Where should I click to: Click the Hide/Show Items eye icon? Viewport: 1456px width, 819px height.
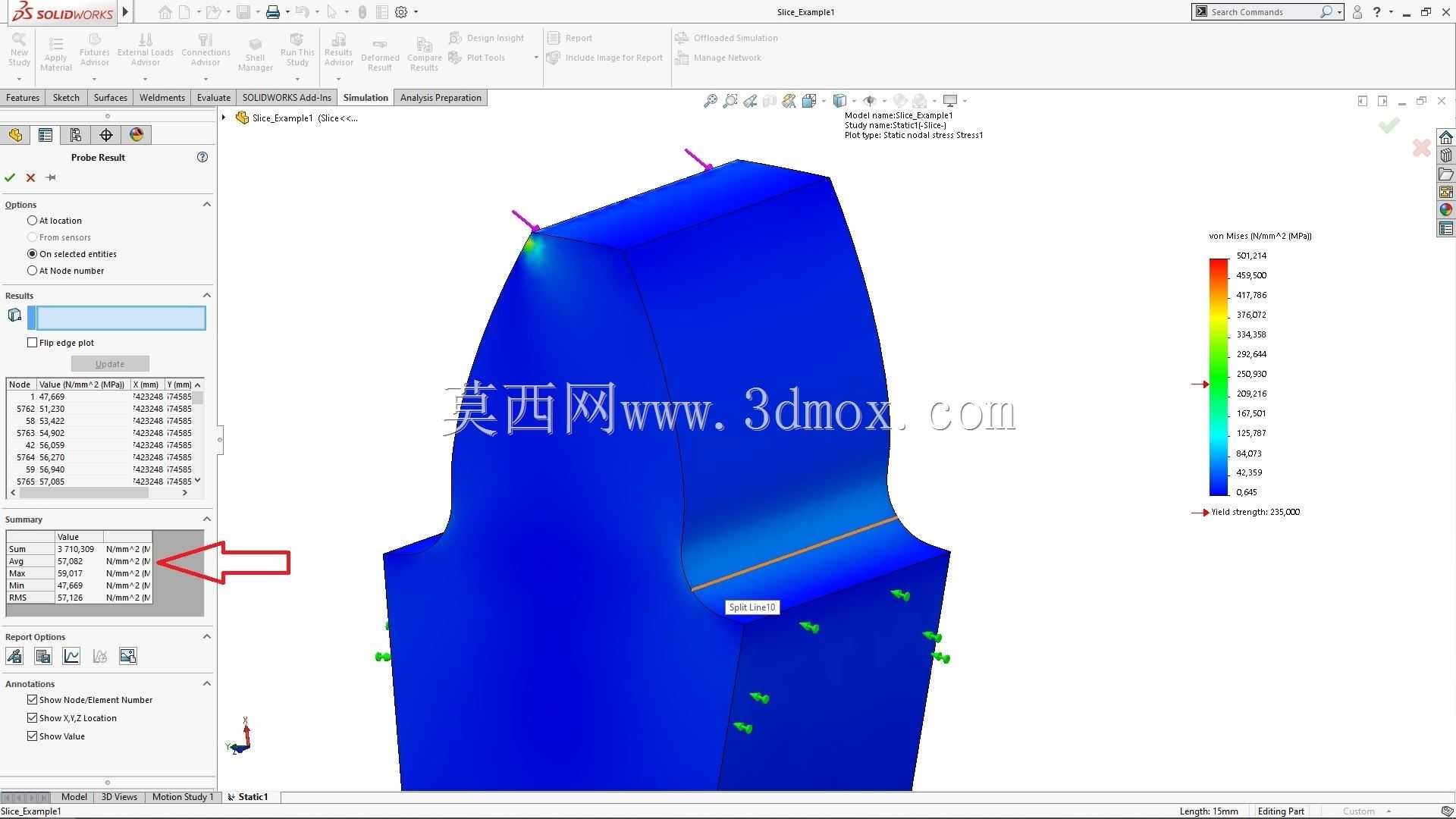870,101
